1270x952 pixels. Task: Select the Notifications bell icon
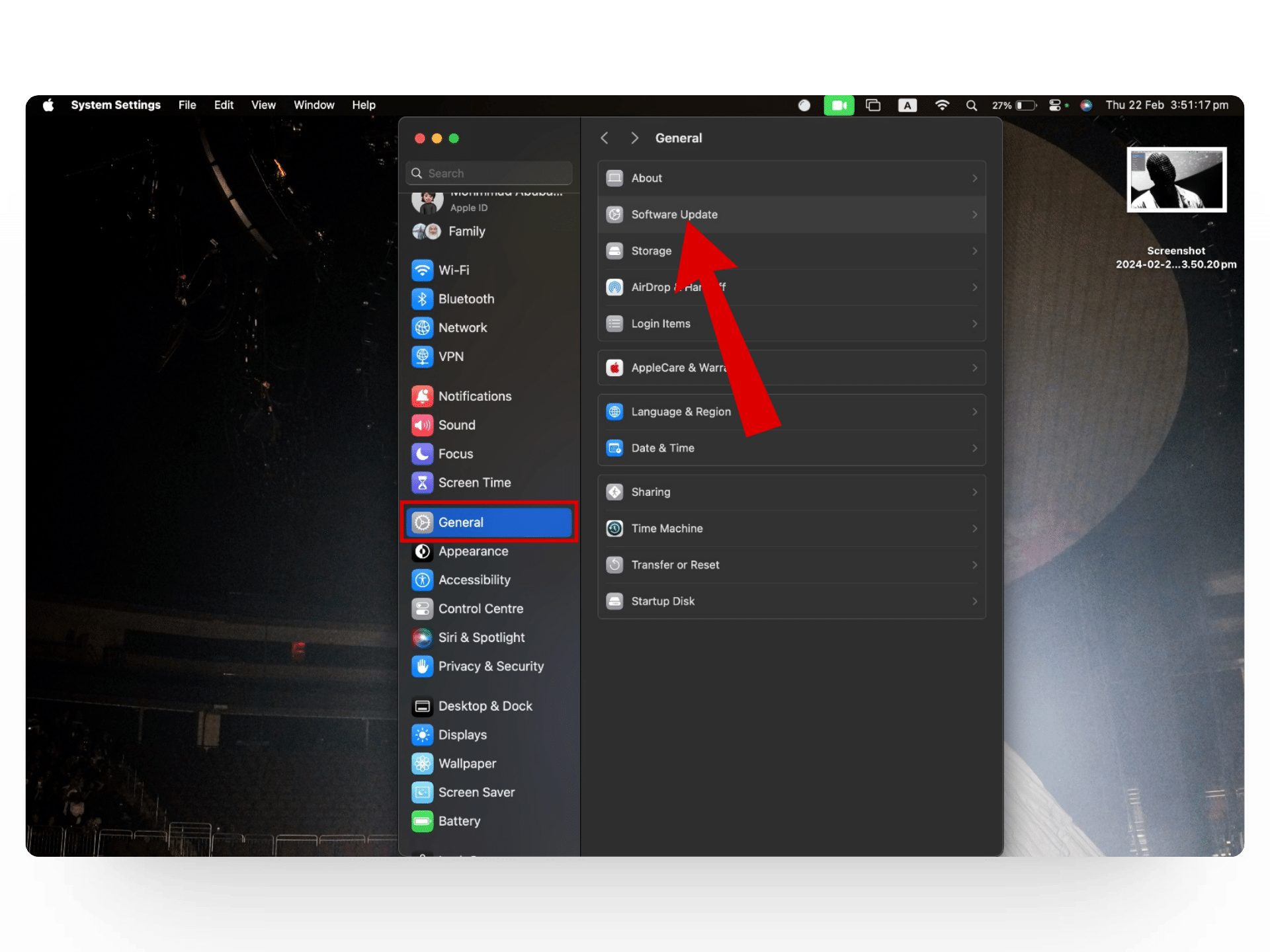423,396
